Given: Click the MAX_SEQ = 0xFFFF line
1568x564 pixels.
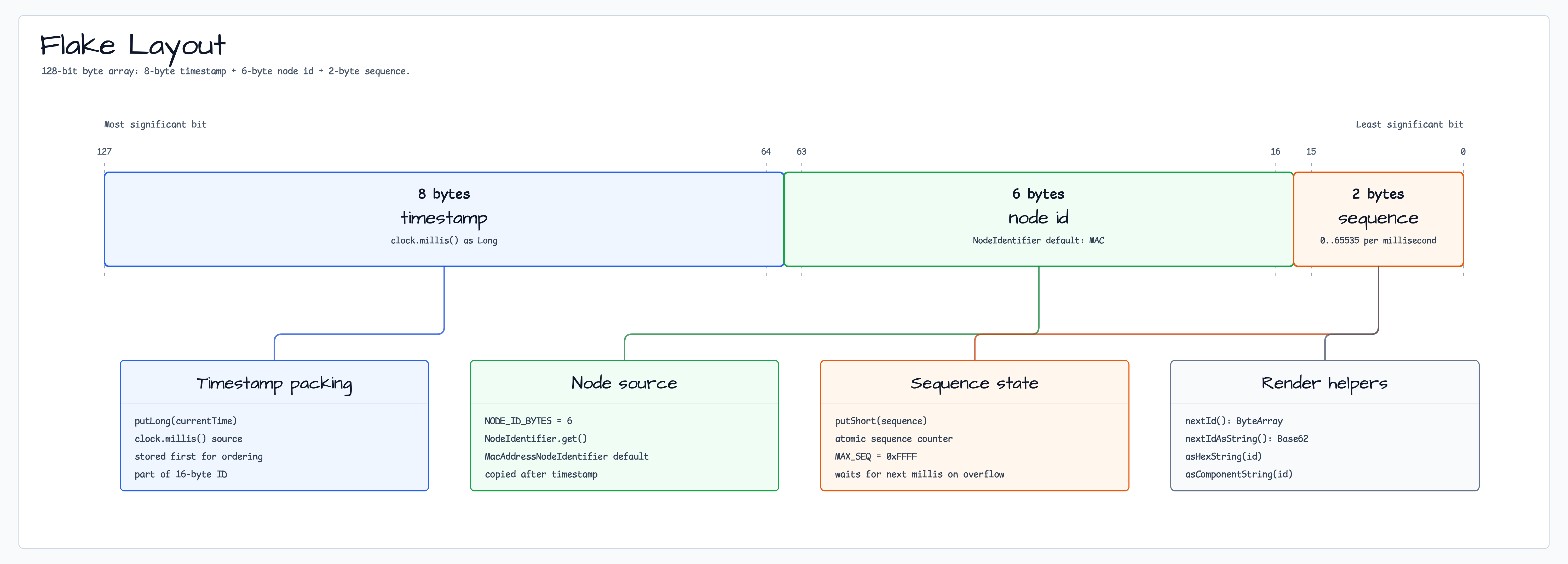Looking at the screenshot, I should (x=876, y=456).
